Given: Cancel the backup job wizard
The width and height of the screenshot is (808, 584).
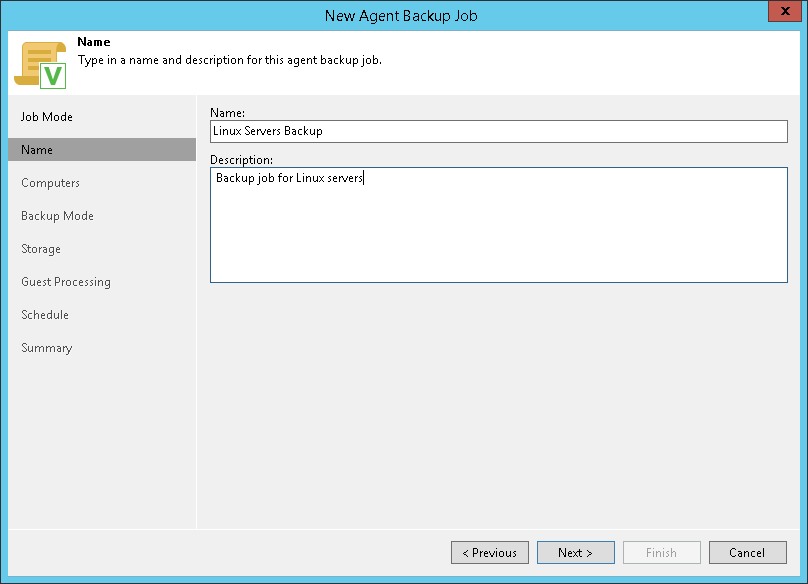Looking at the screenshot, I should (747, 553).
